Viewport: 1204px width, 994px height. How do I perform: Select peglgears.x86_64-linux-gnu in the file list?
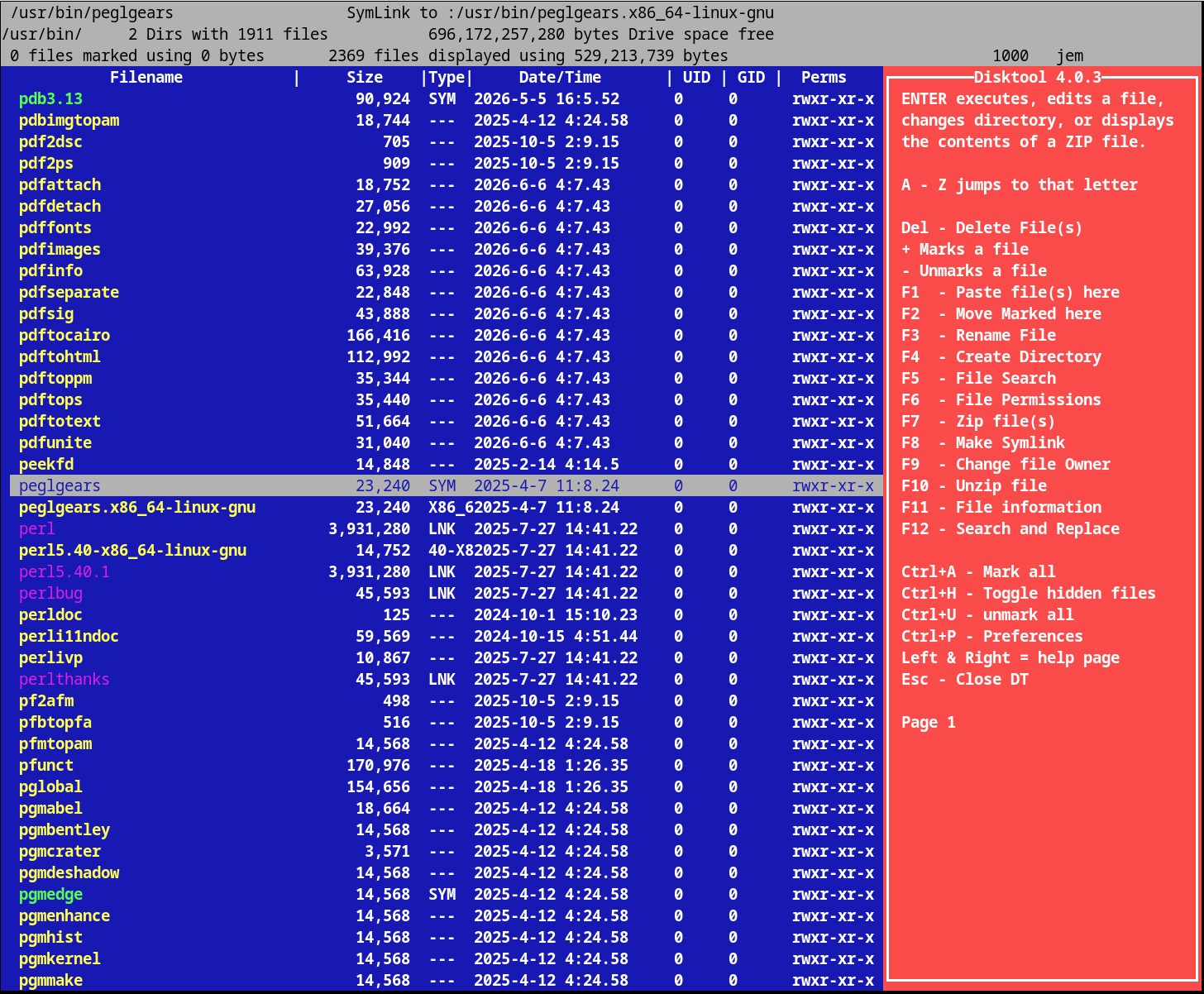click(137, 508)
